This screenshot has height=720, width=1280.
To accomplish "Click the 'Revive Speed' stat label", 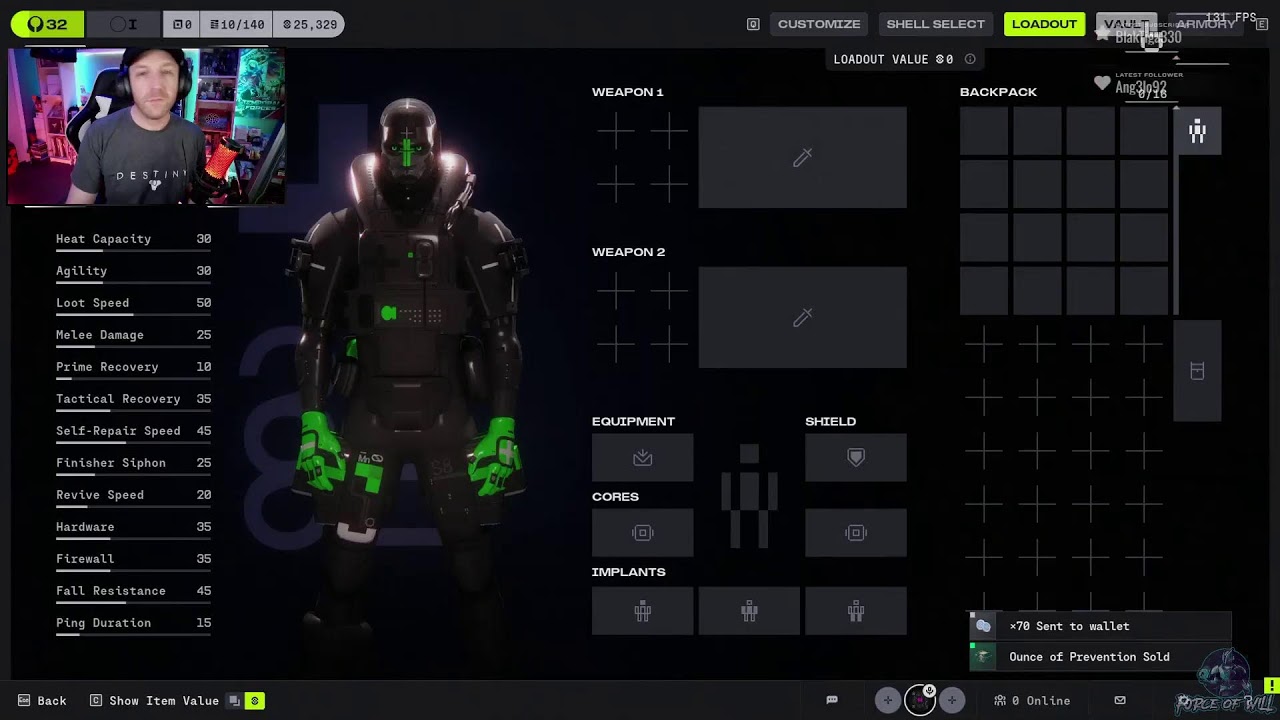I will pos(100,495).
